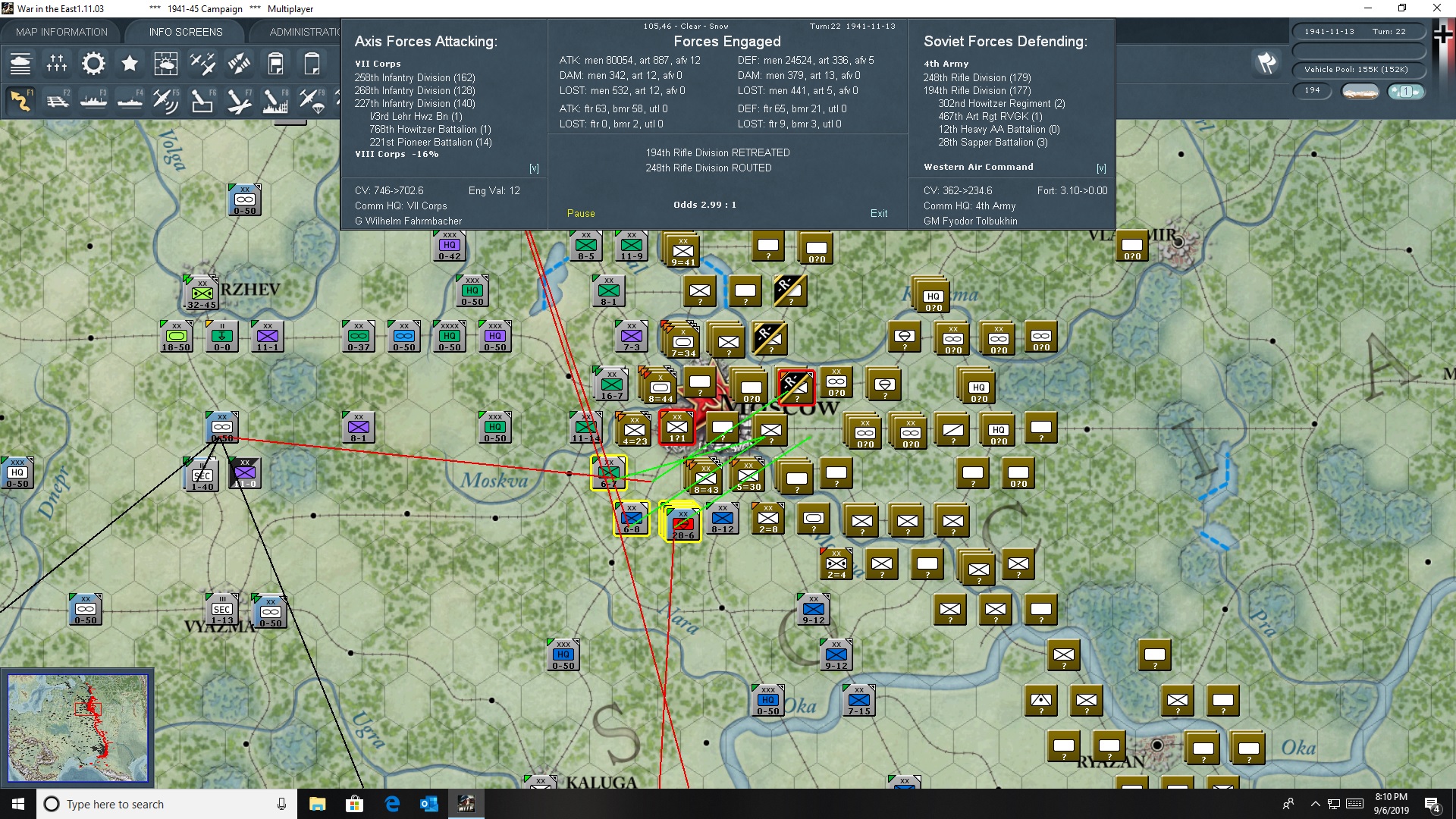Select naval transport mode F3 ship icon

pyautogui.click(x=94, y=100)
